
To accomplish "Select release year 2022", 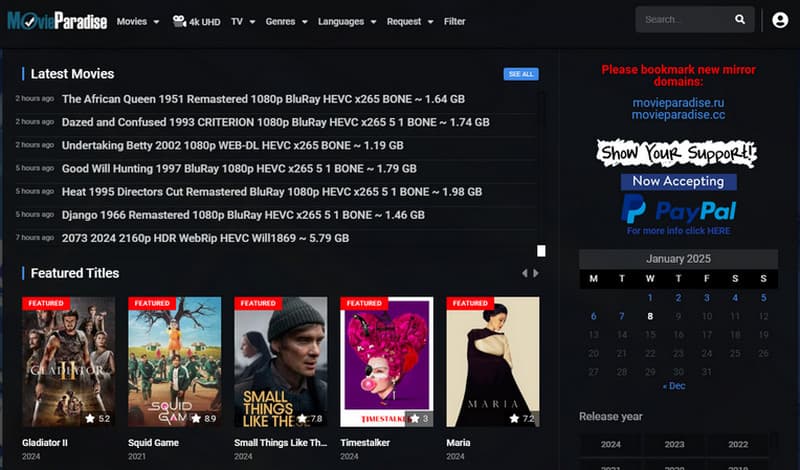I will point(738,444).
